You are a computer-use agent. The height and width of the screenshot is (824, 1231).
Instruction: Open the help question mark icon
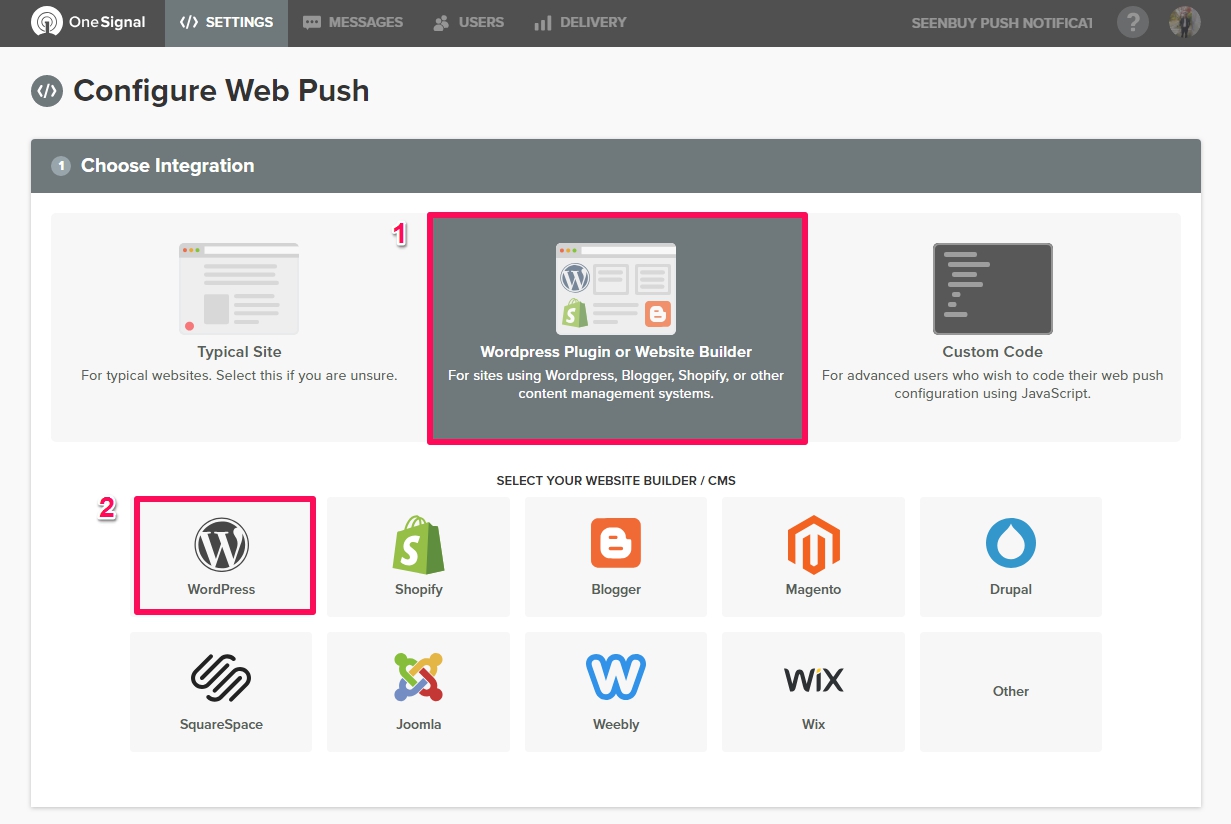click(x=1132, y=22)
